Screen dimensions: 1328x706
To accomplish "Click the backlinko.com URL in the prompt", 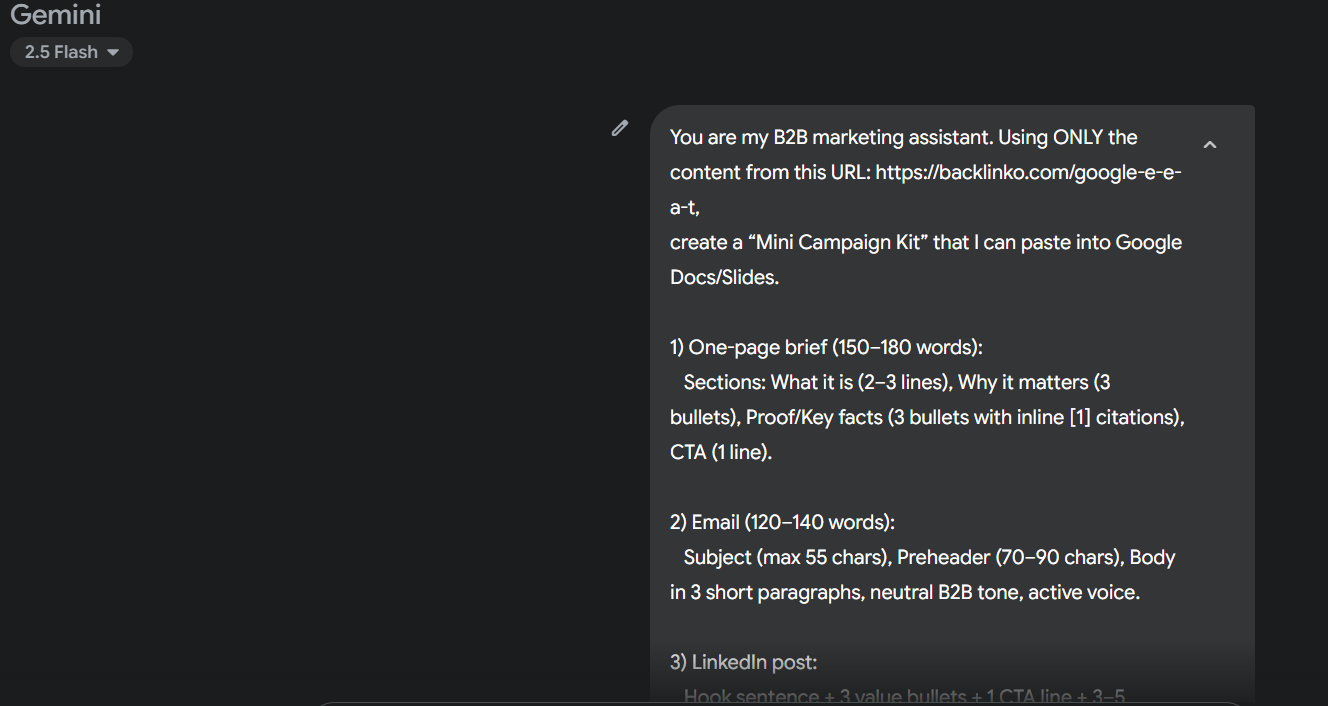I will pos(1029,172).
